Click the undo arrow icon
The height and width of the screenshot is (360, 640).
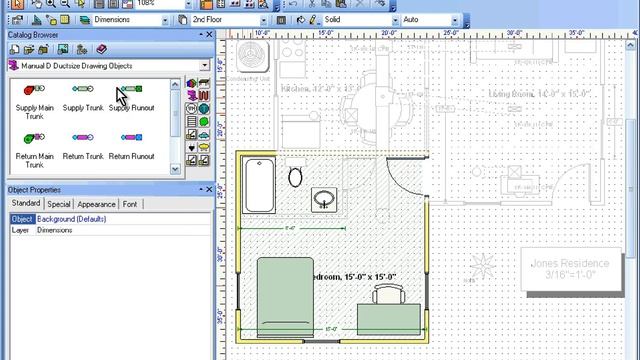(293, 4)
